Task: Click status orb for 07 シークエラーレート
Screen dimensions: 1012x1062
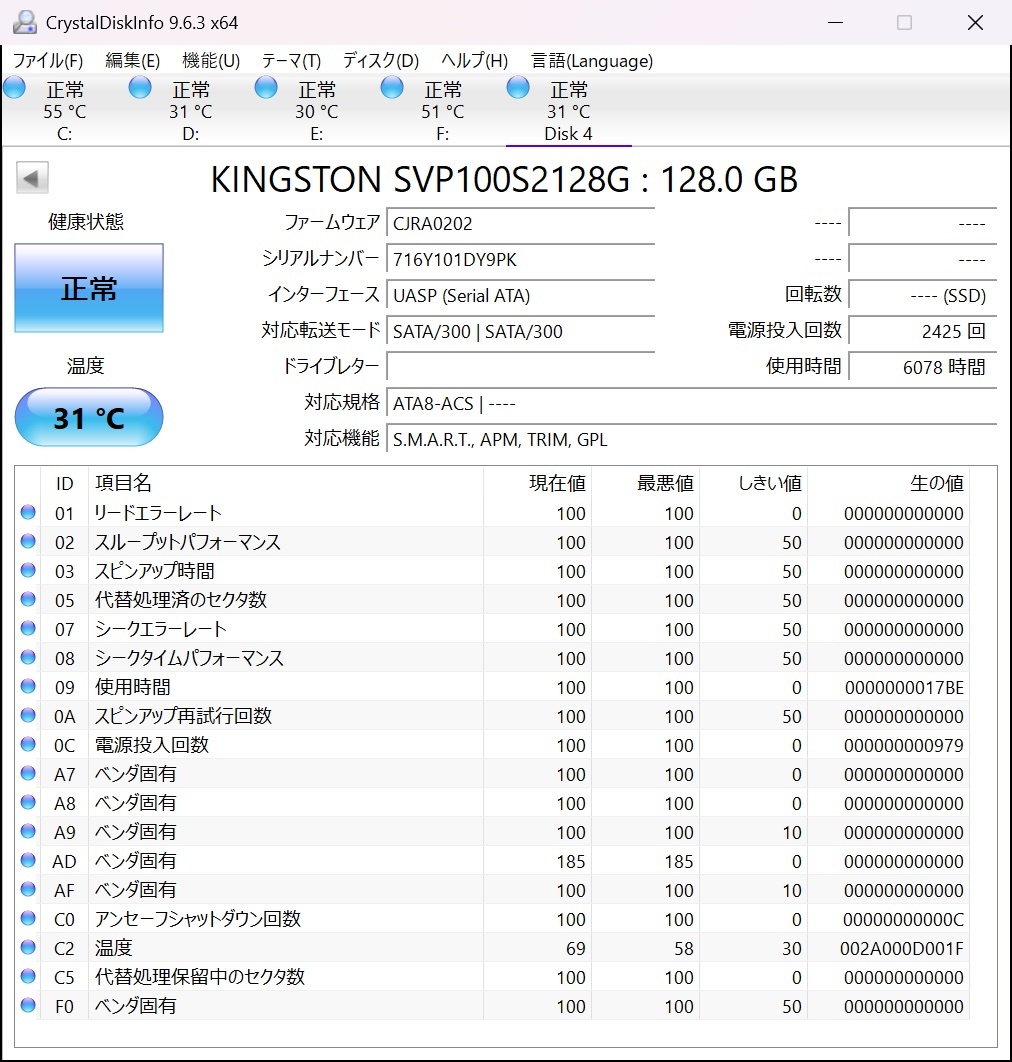Action: point(28,628)
